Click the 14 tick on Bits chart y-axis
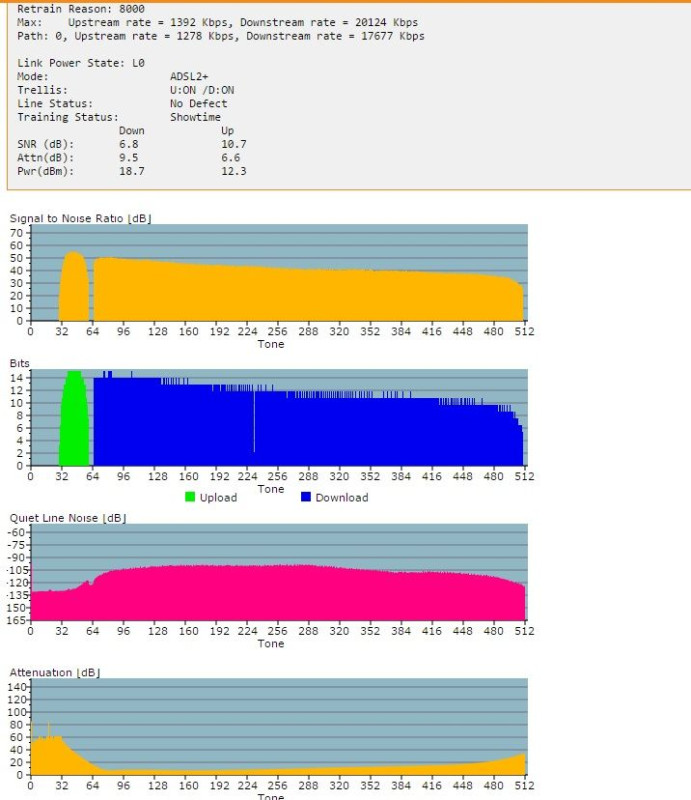This screenshot has height=800, width=691. click(x=16, y=378)
